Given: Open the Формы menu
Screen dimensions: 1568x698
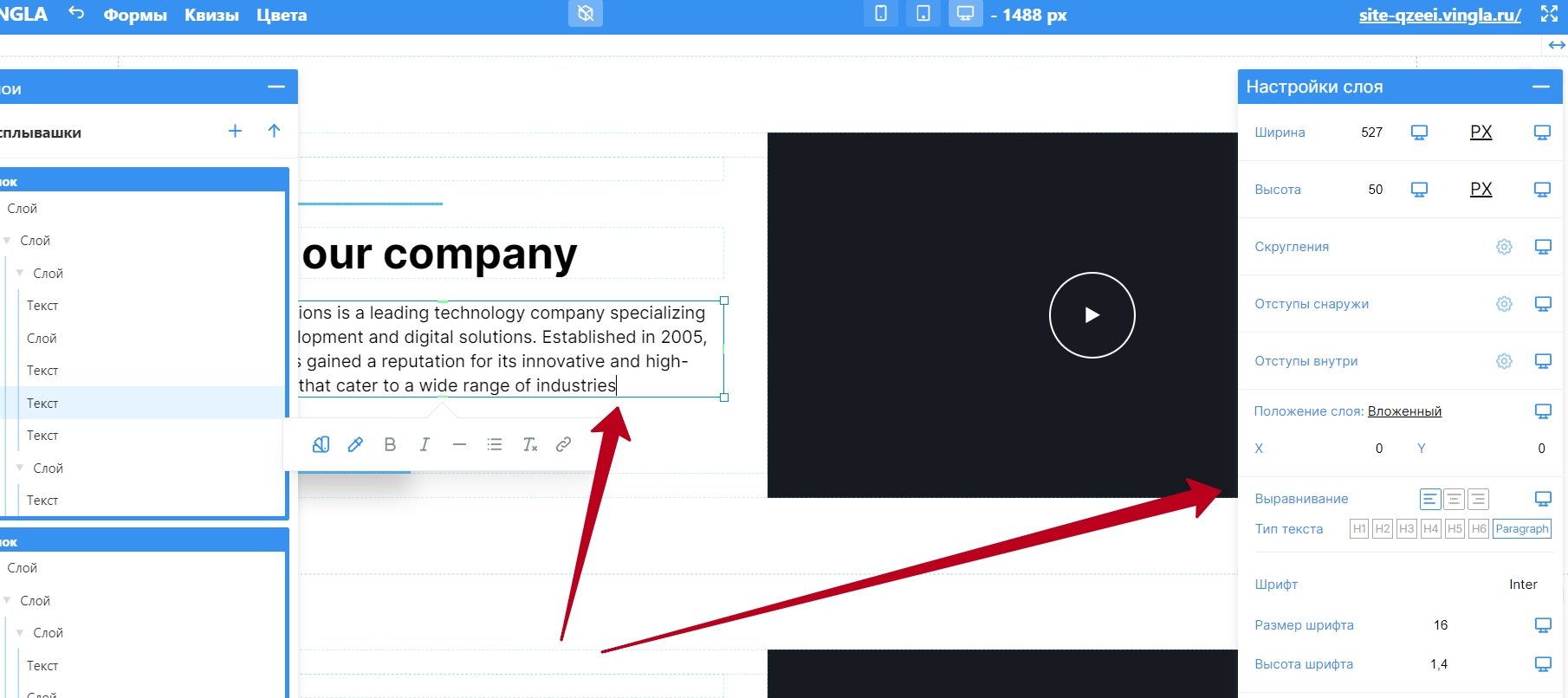Looking at the screenshot, I should click(x=135, y=15).
